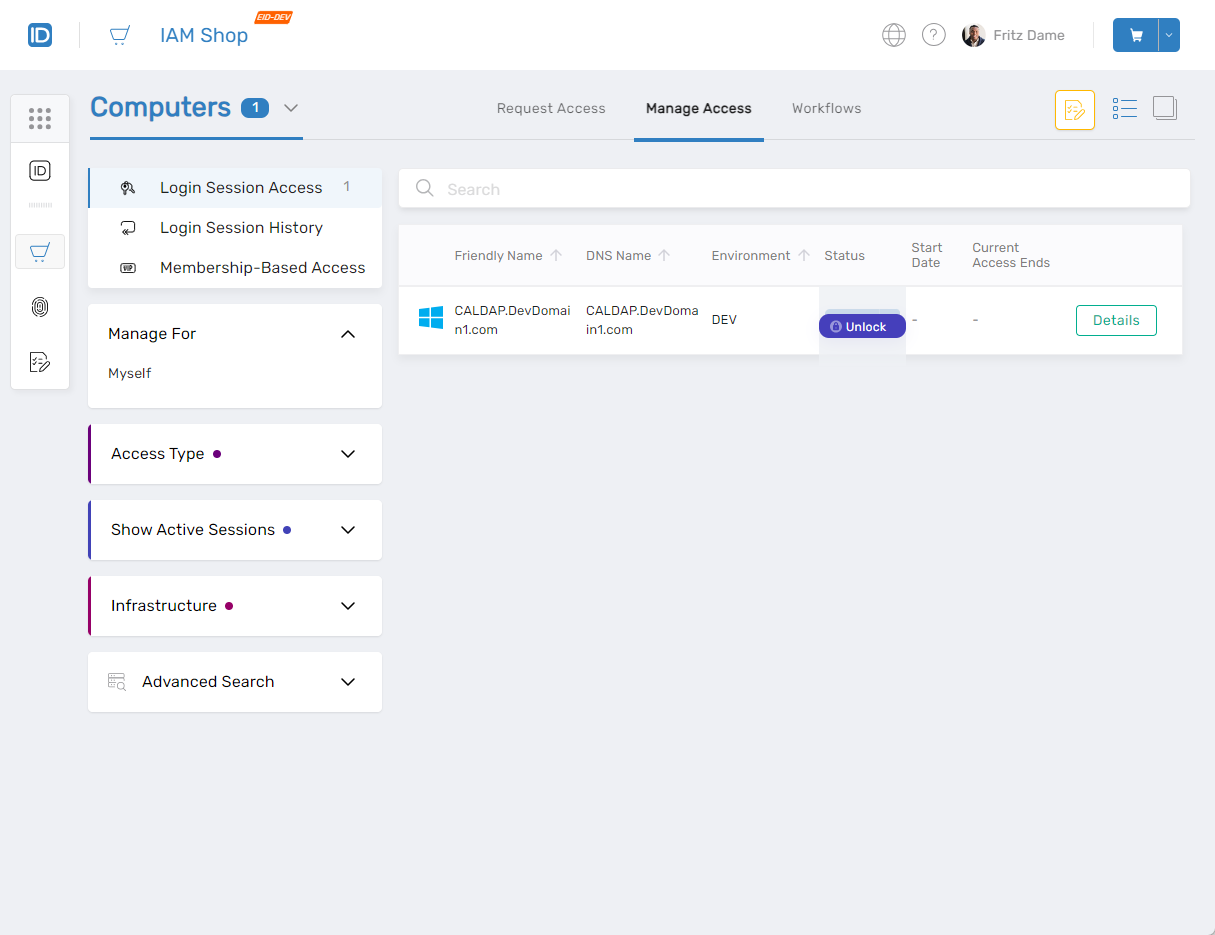Open the Workflows tab

[826, 108]
